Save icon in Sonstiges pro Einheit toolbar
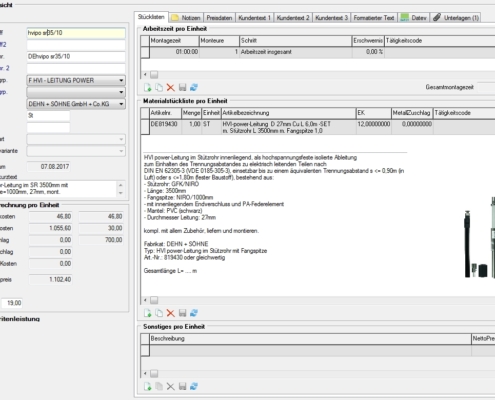495x400 pixels. tap(182, 386)
